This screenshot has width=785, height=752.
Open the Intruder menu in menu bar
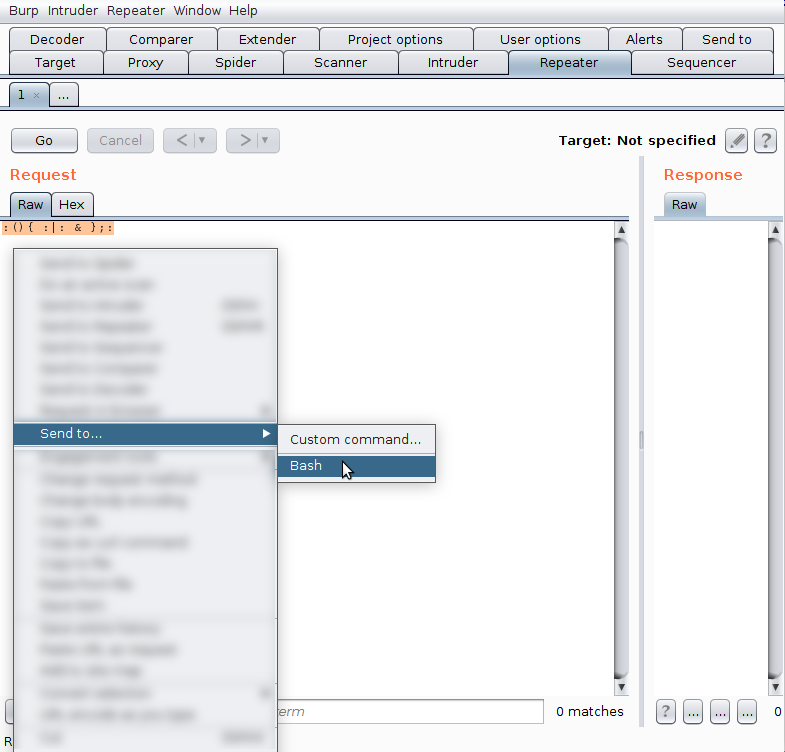click(73, 11)
